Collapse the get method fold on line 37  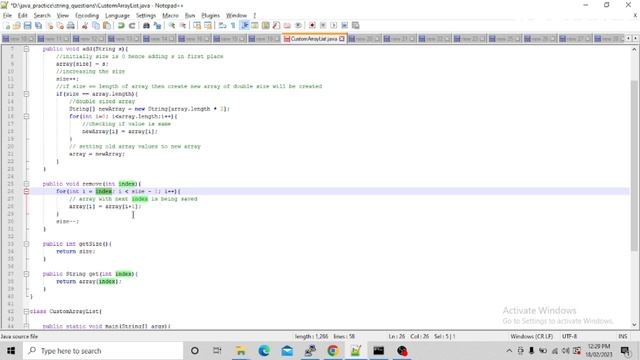[x=26, y=274]
